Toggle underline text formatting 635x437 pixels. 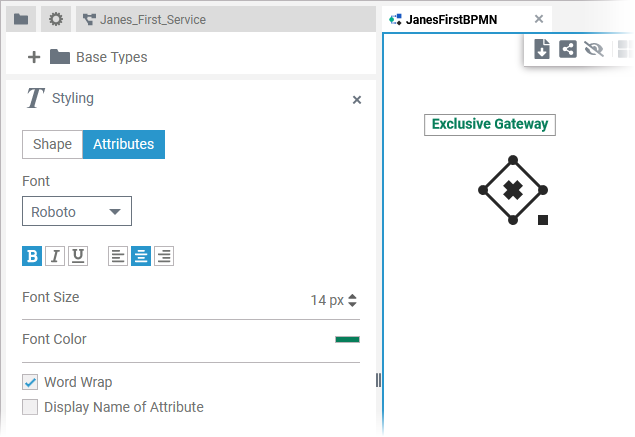click(77, 256)
